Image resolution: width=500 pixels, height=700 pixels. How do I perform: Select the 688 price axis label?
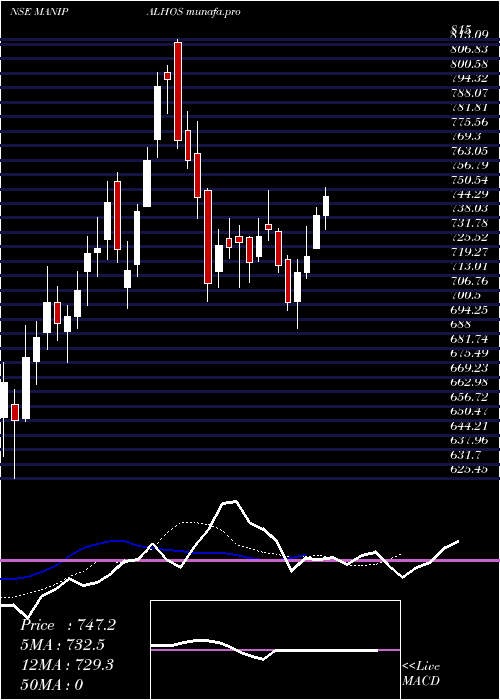tap(460, 325)
